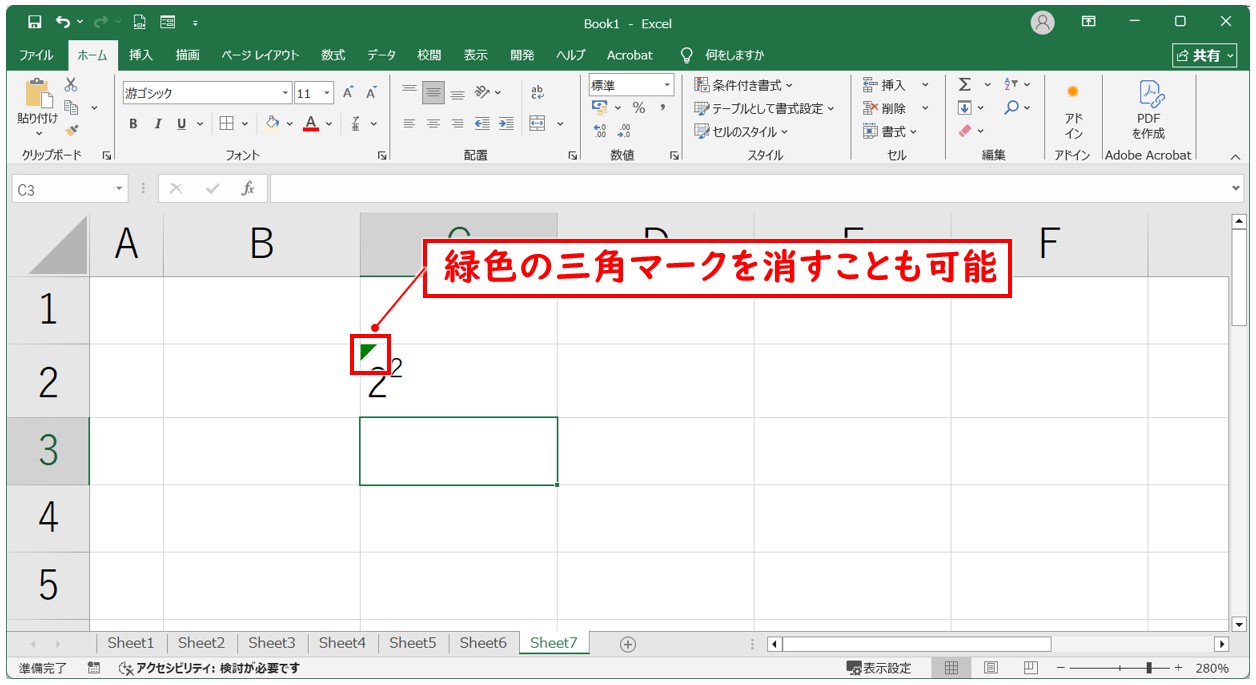Click the Cut scissors icon
The width and height of the screenshot is (1256, 685).
coord(71,85)
